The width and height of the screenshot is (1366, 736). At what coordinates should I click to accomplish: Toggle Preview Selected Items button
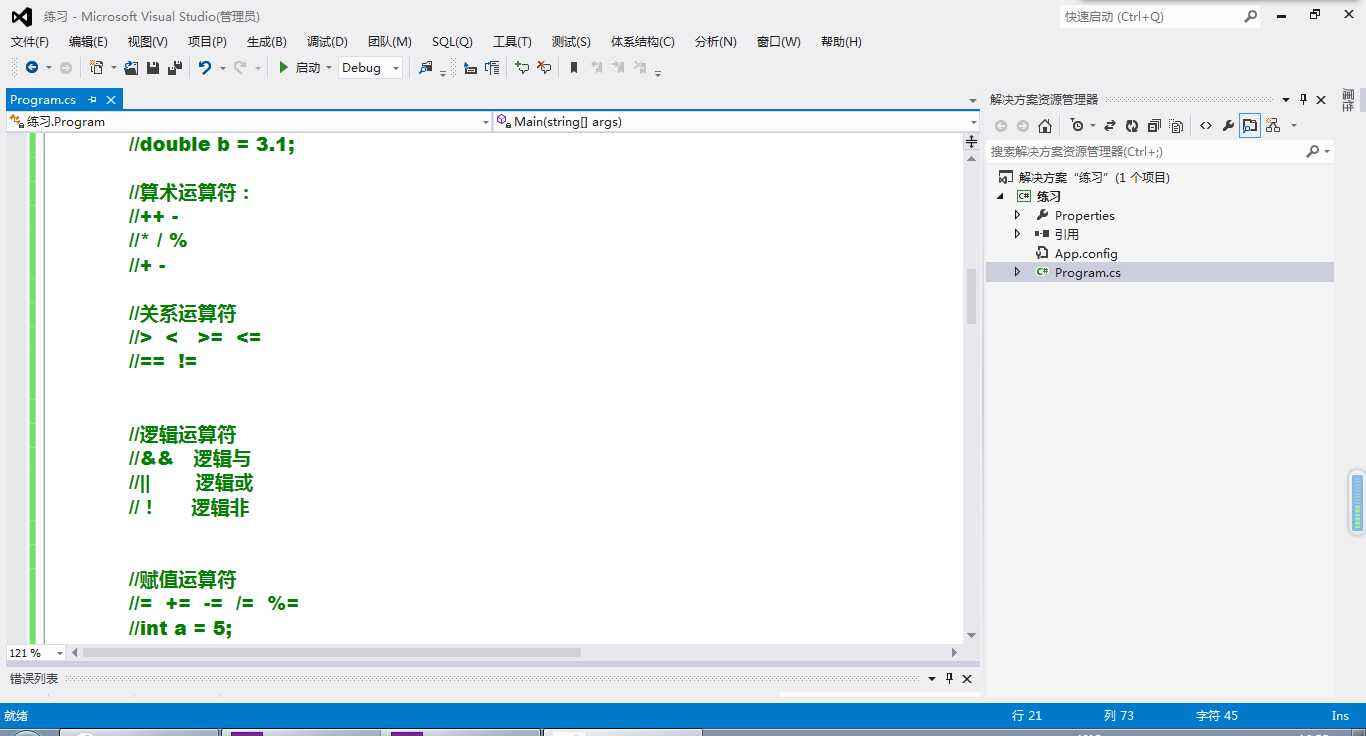(x=1250, y=126)
